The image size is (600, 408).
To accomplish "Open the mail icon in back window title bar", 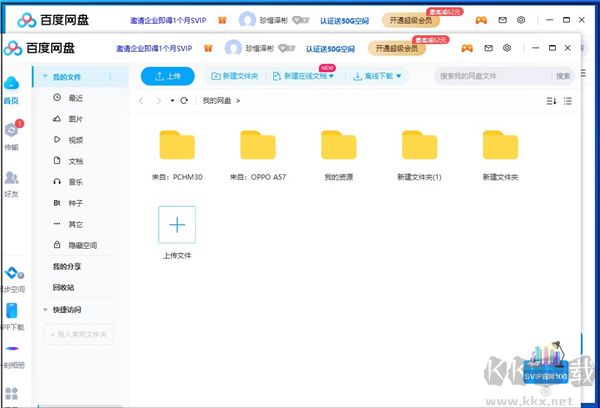I will 502,20.
